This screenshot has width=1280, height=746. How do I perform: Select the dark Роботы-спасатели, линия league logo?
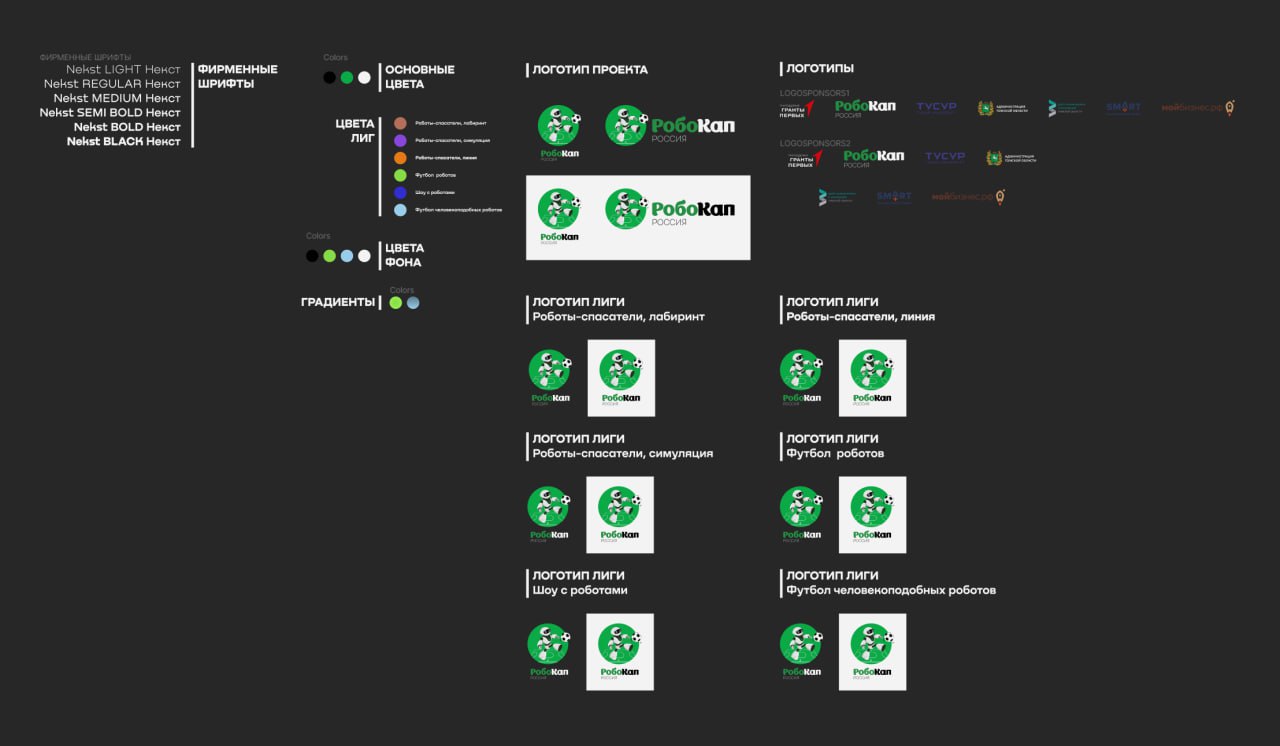tap(802, 378)
